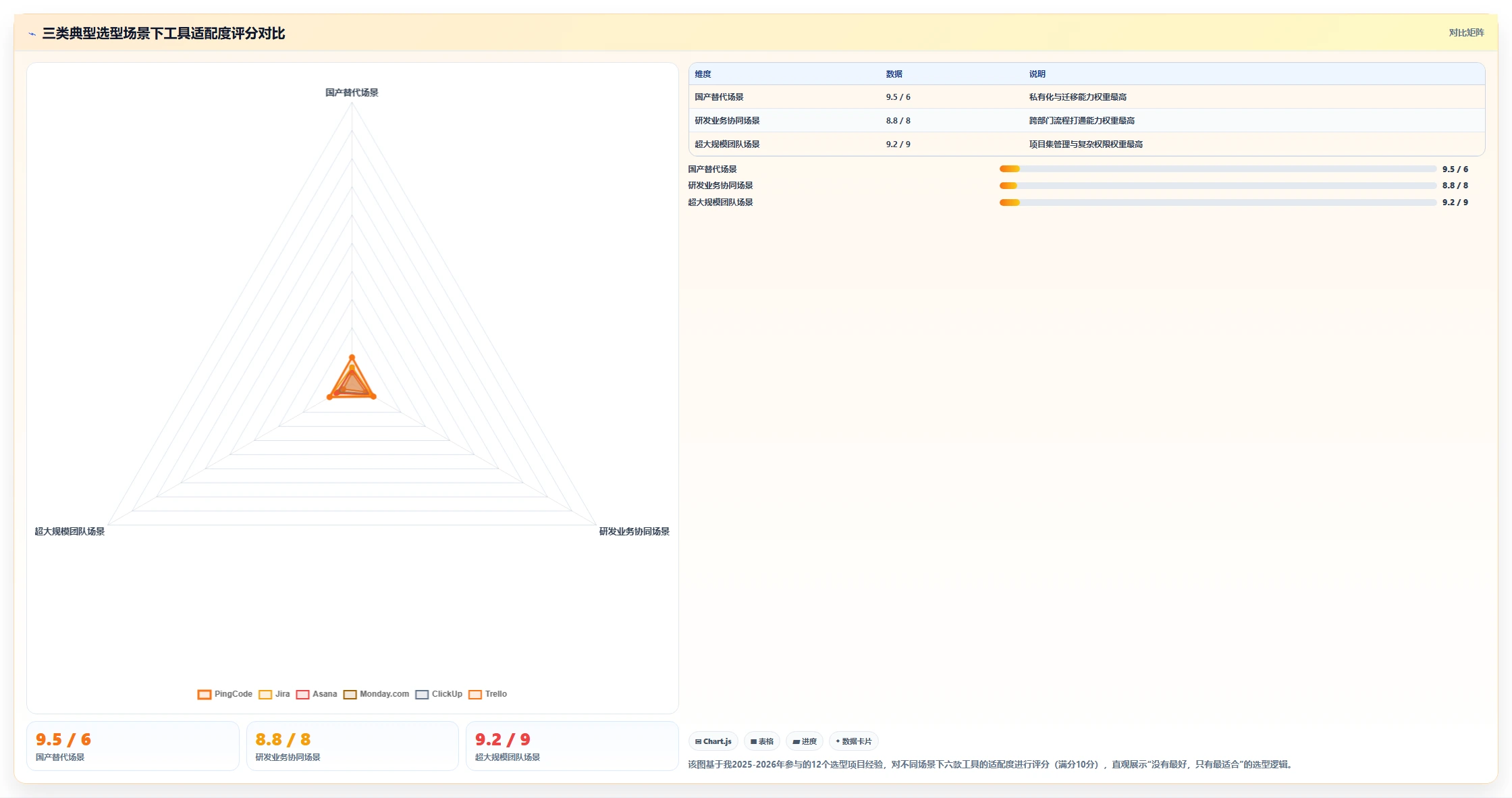The image size is (1512, 798).
Task: Click table value 9.2 / 9
Action: click(x=898, y=144)
